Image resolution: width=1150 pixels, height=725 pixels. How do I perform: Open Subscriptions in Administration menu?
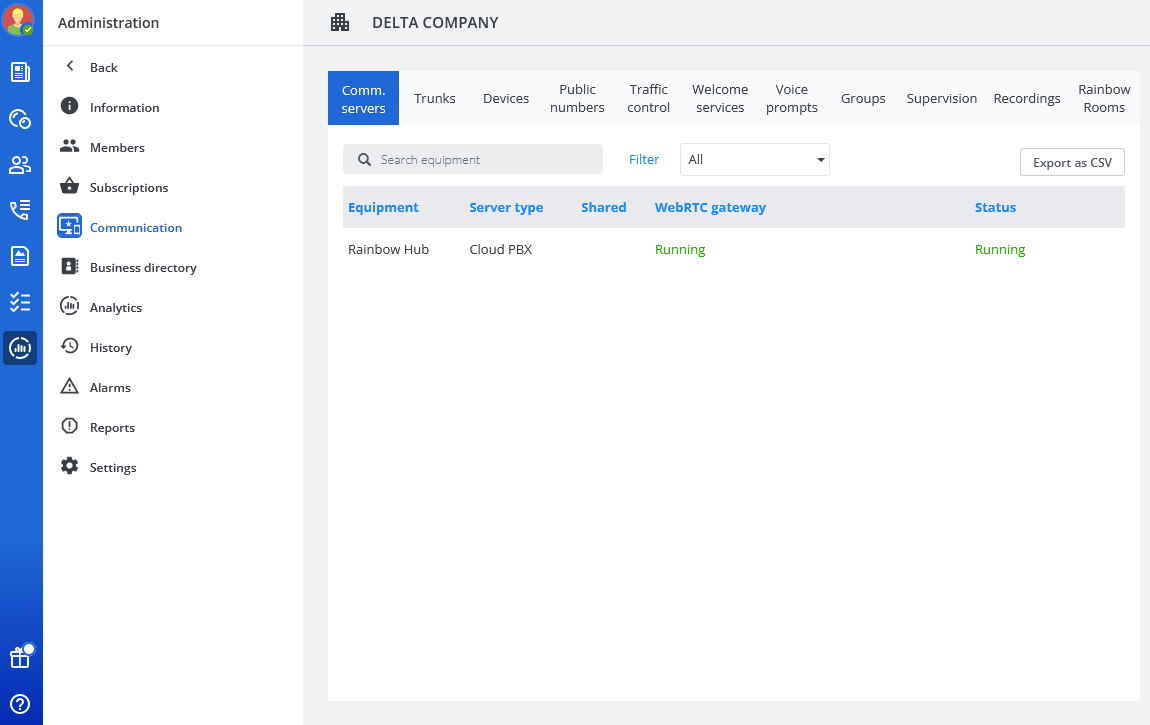point(128,188)
